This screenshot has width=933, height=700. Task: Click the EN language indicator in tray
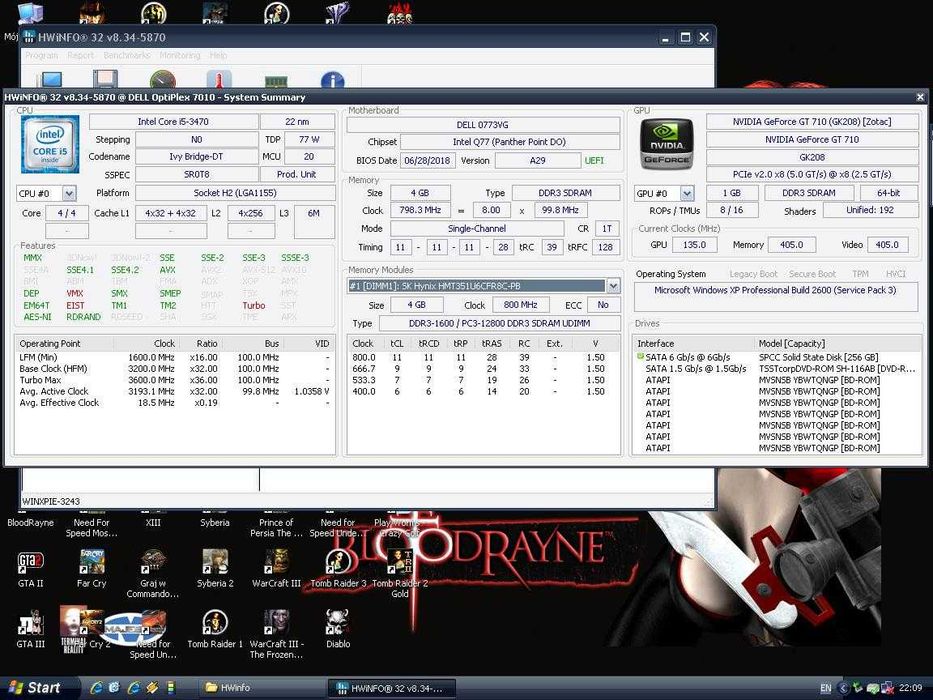[825, 688]
